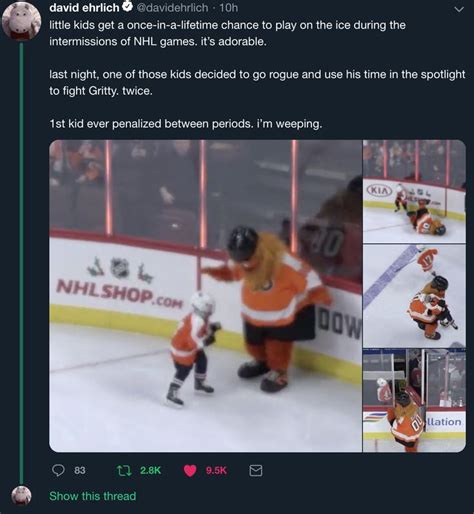Open the small avatar beside thread link
The width and height of the screenshot is (474, 514).
coord(21,495)
